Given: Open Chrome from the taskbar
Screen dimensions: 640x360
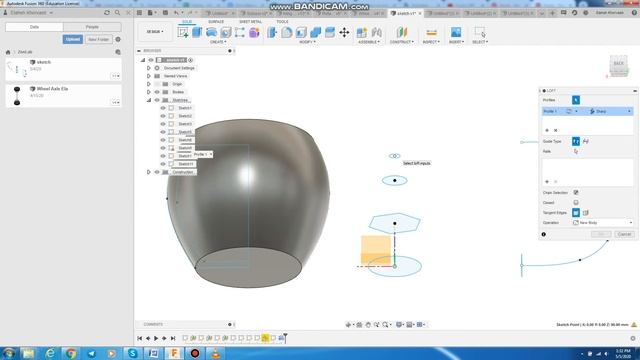Looking at the screenshot, I should [71, 353].
